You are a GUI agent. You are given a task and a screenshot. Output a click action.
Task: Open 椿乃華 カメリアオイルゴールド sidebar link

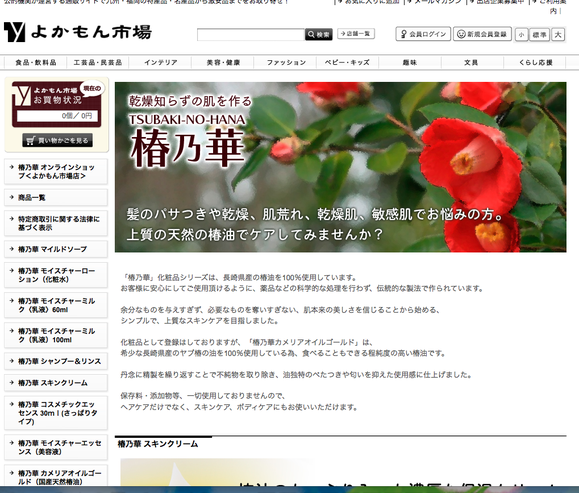[56, 476]
